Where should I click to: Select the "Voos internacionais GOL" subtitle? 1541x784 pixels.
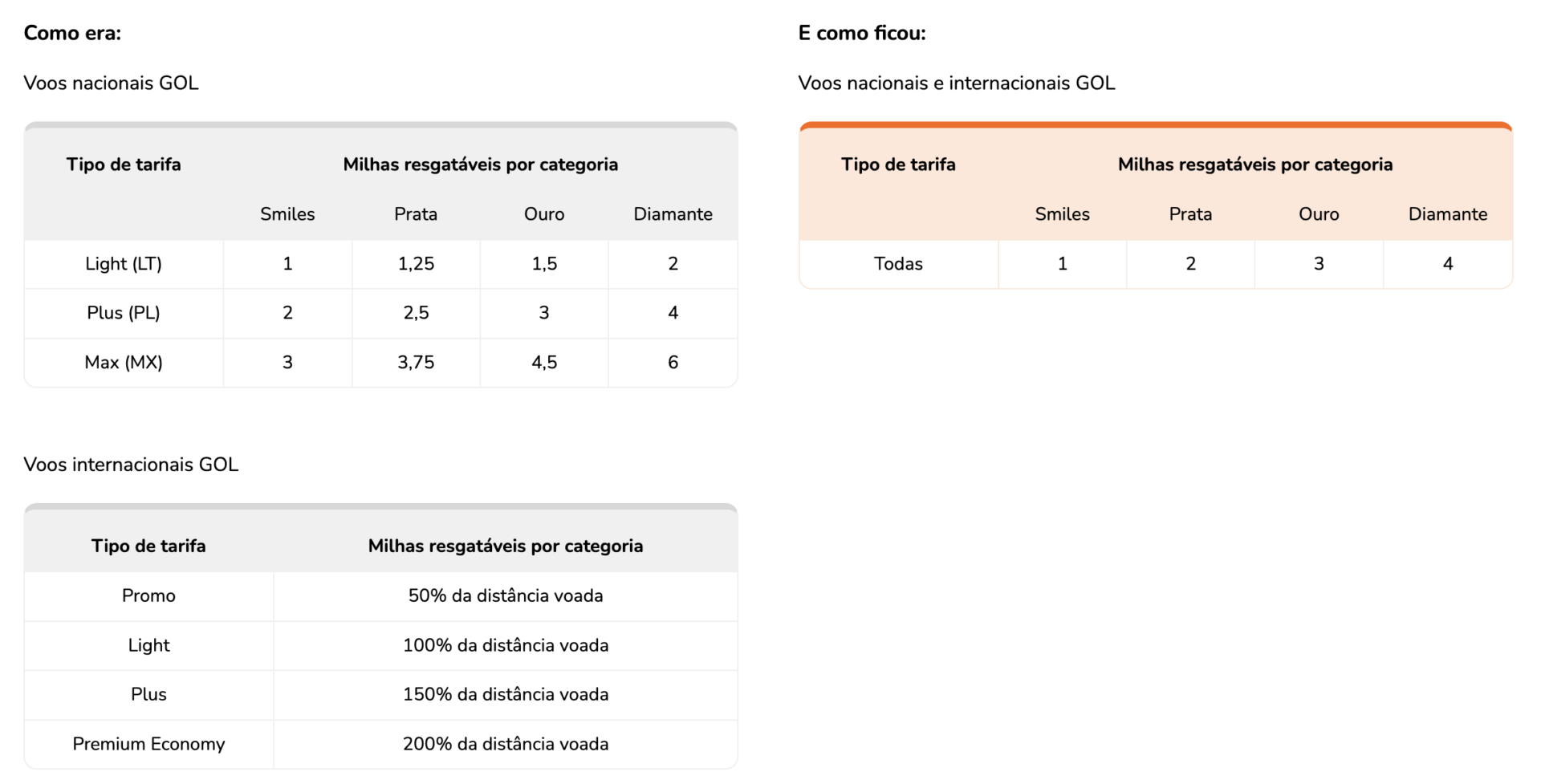(131, 465)
